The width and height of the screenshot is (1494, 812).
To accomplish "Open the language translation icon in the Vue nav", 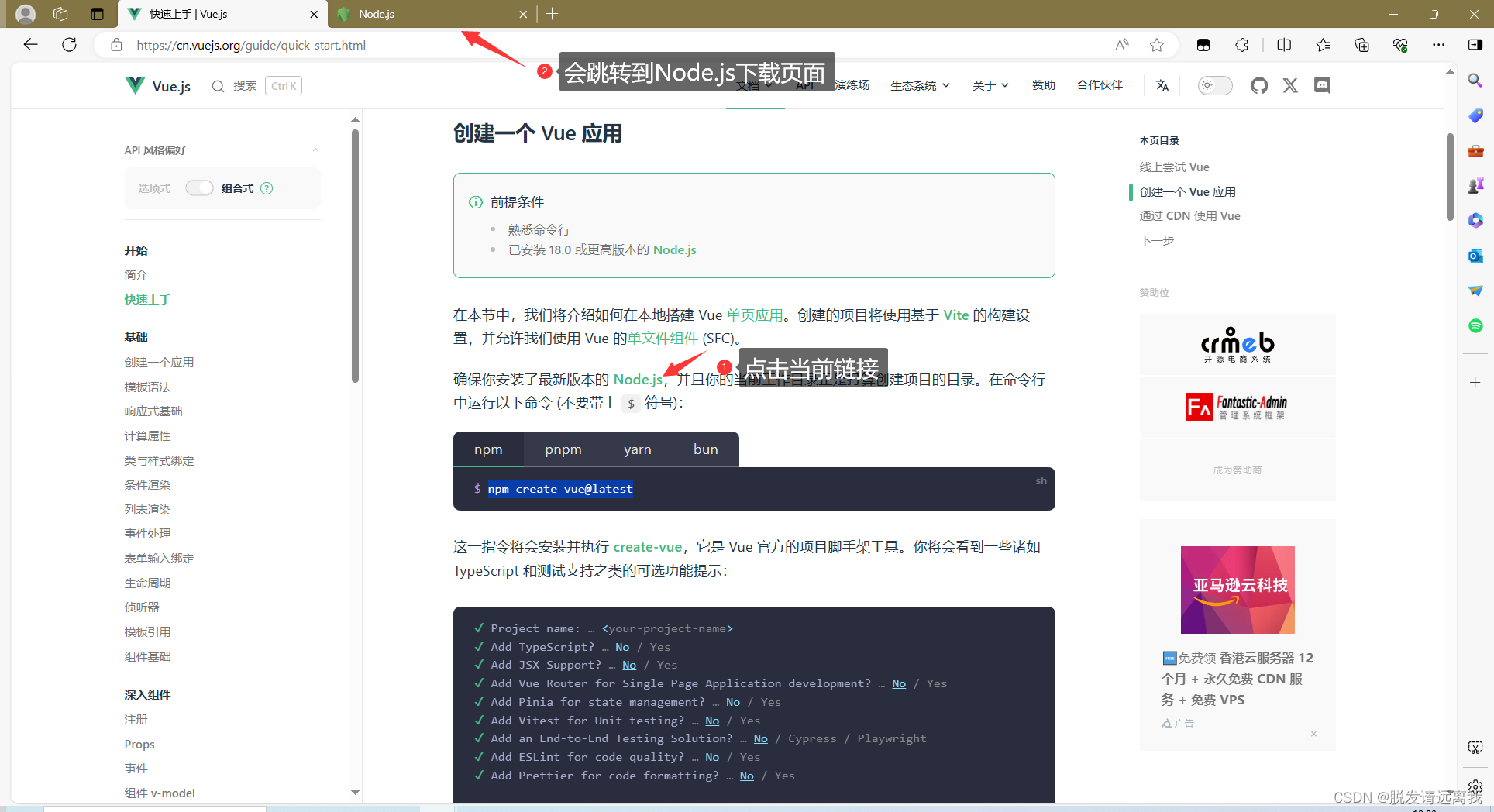I will (1162, 85).
